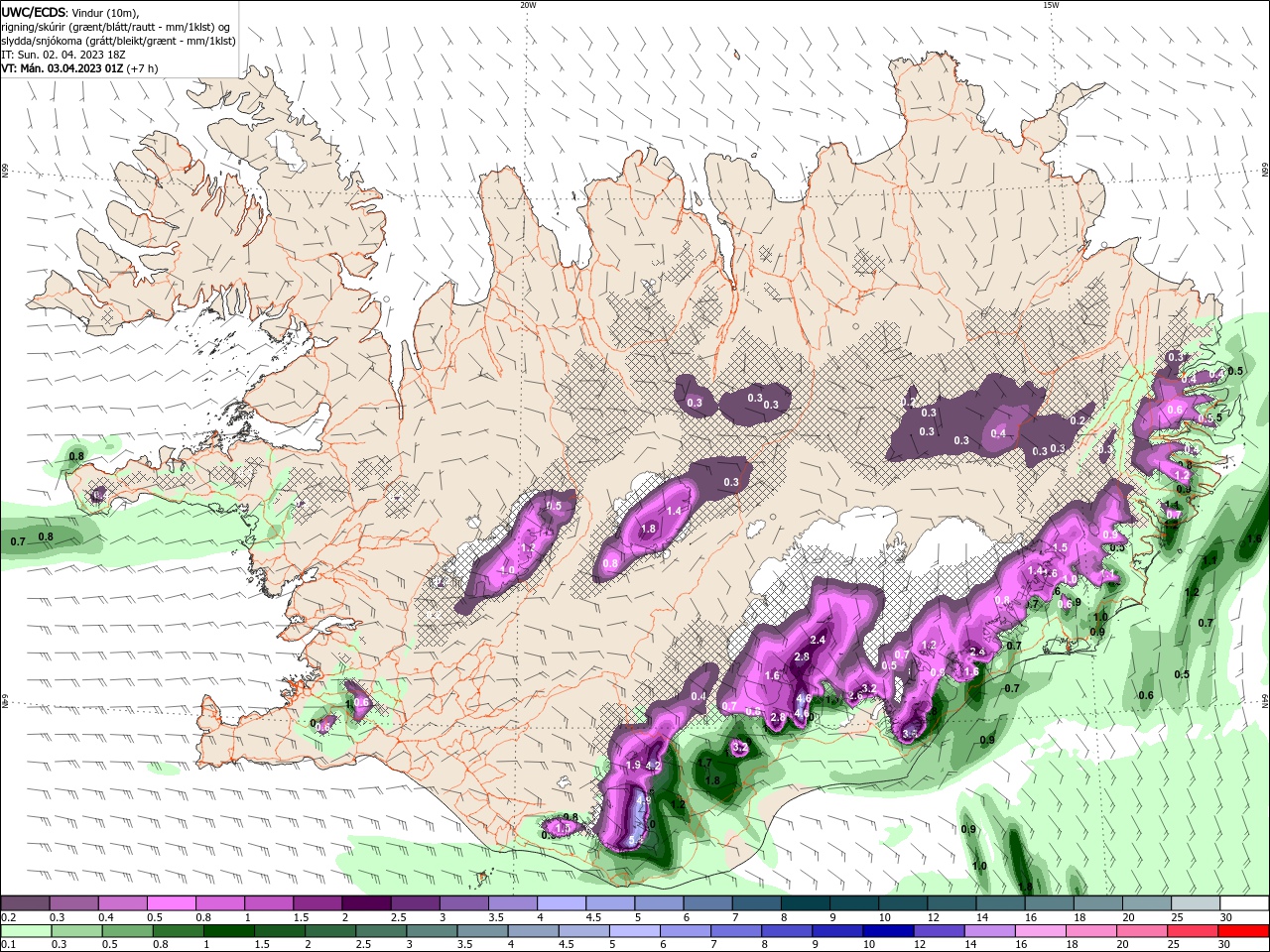Click the 'slydda/snjókoma' legend description line
This screenshot has height=952, width=1270.
118,41
